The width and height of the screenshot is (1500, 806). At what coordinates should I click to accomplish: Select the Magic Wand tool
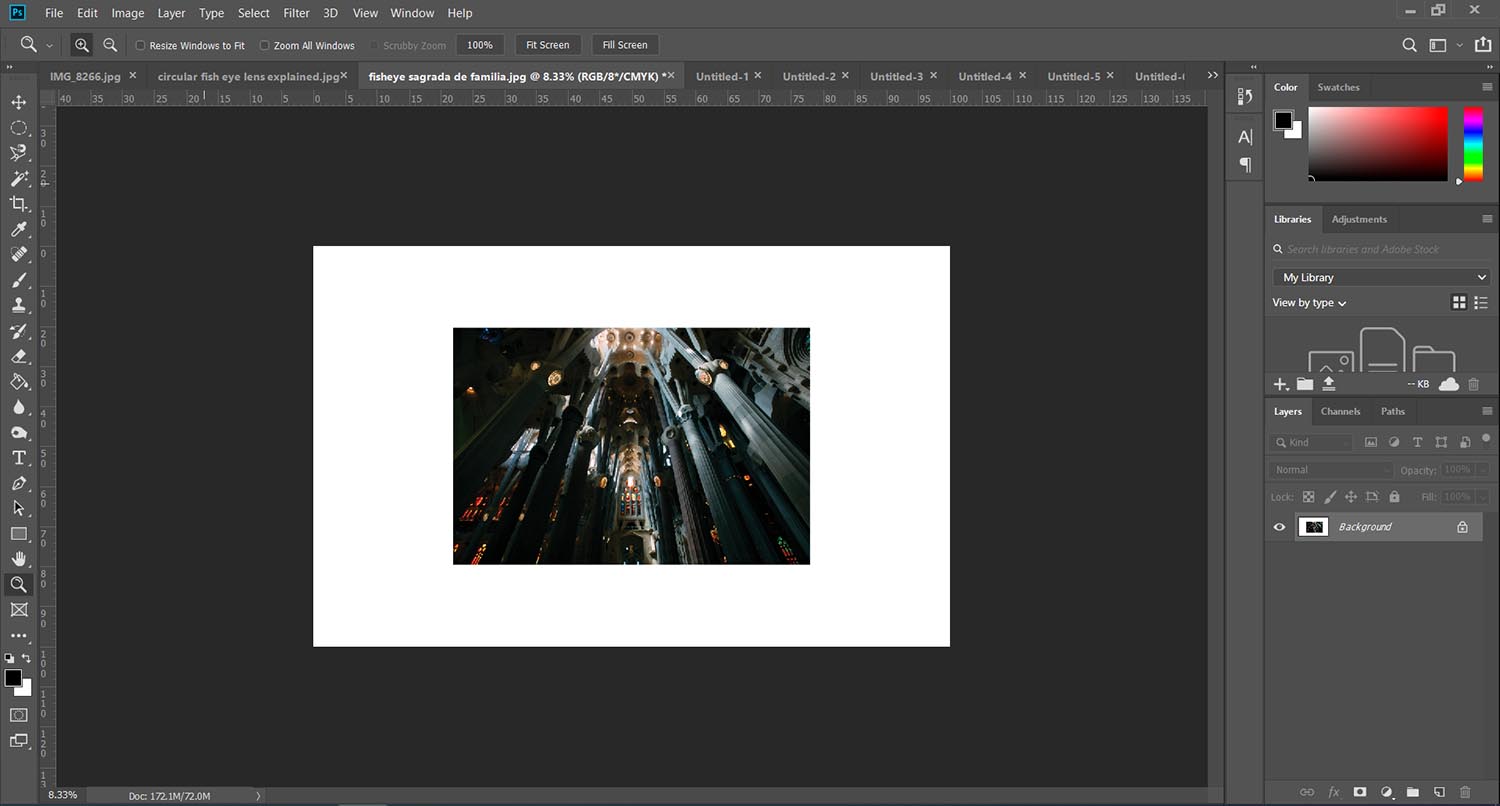pos(18,178)
